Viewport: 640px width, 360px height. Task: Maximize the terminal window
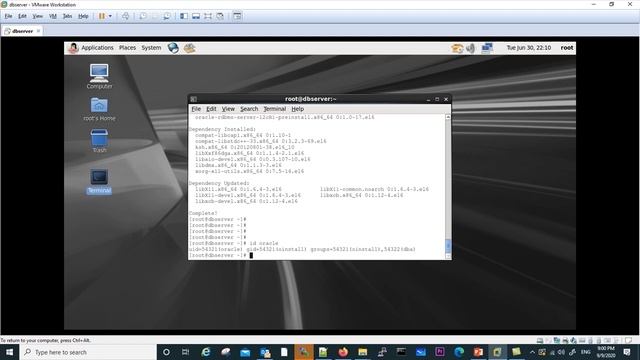437,99
